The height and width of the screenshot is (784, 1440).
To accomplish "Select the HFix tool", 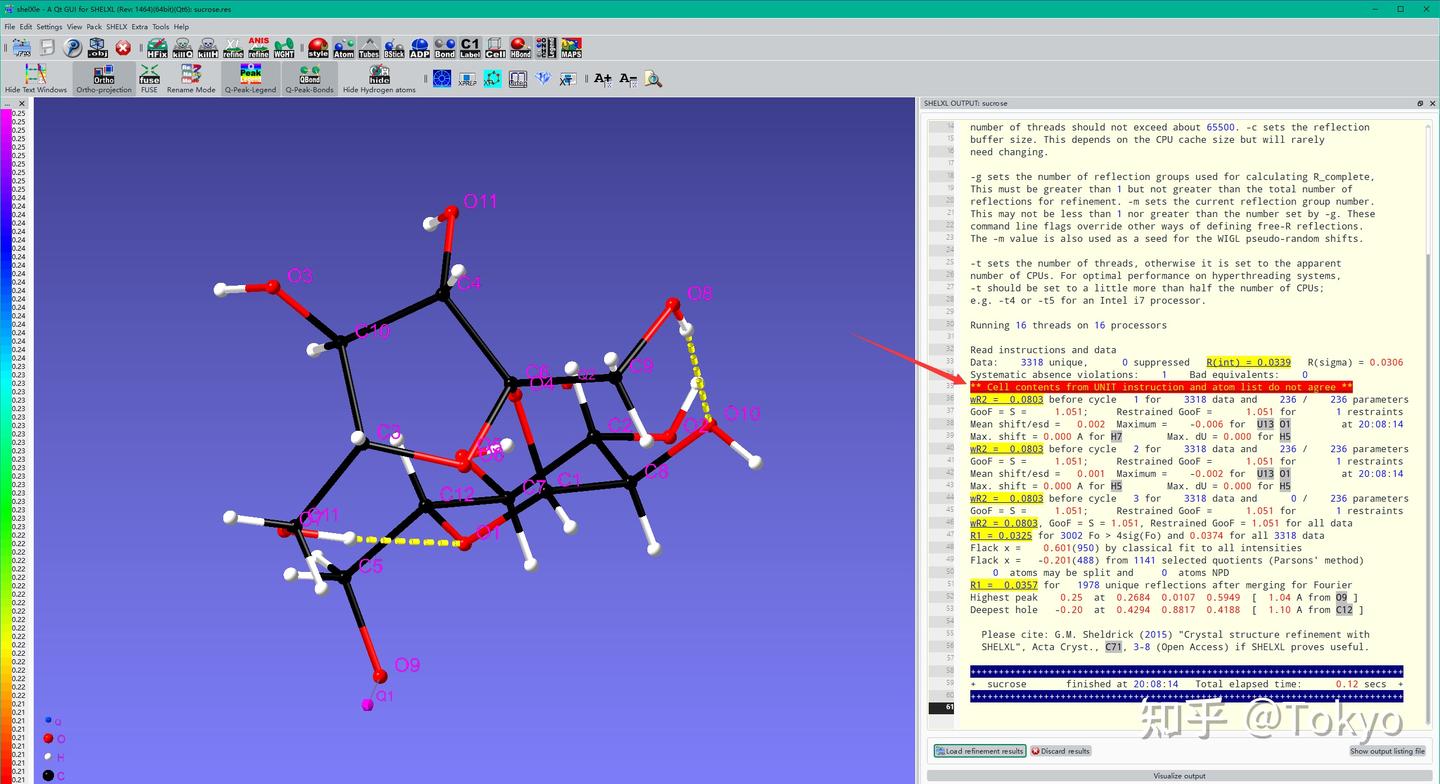I will 157,47.
